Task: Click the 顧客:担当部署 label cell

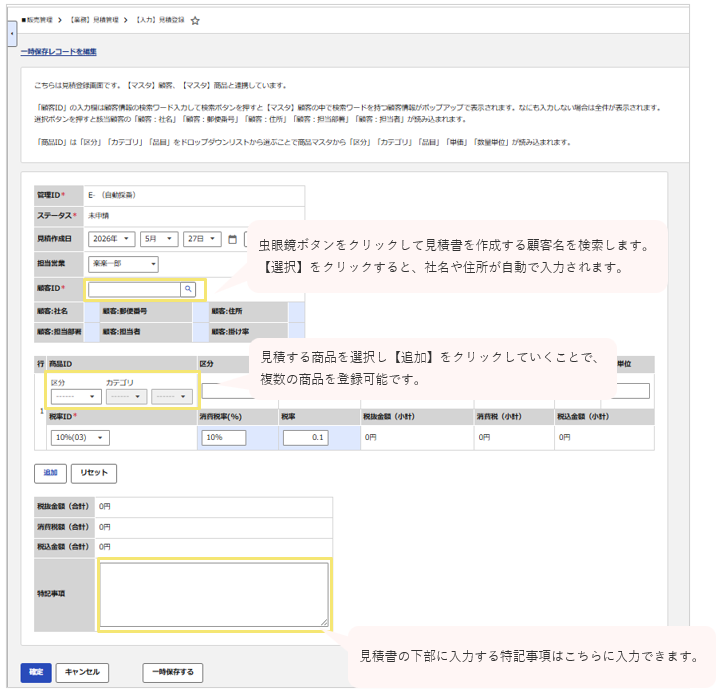Action: pos(59,332)
